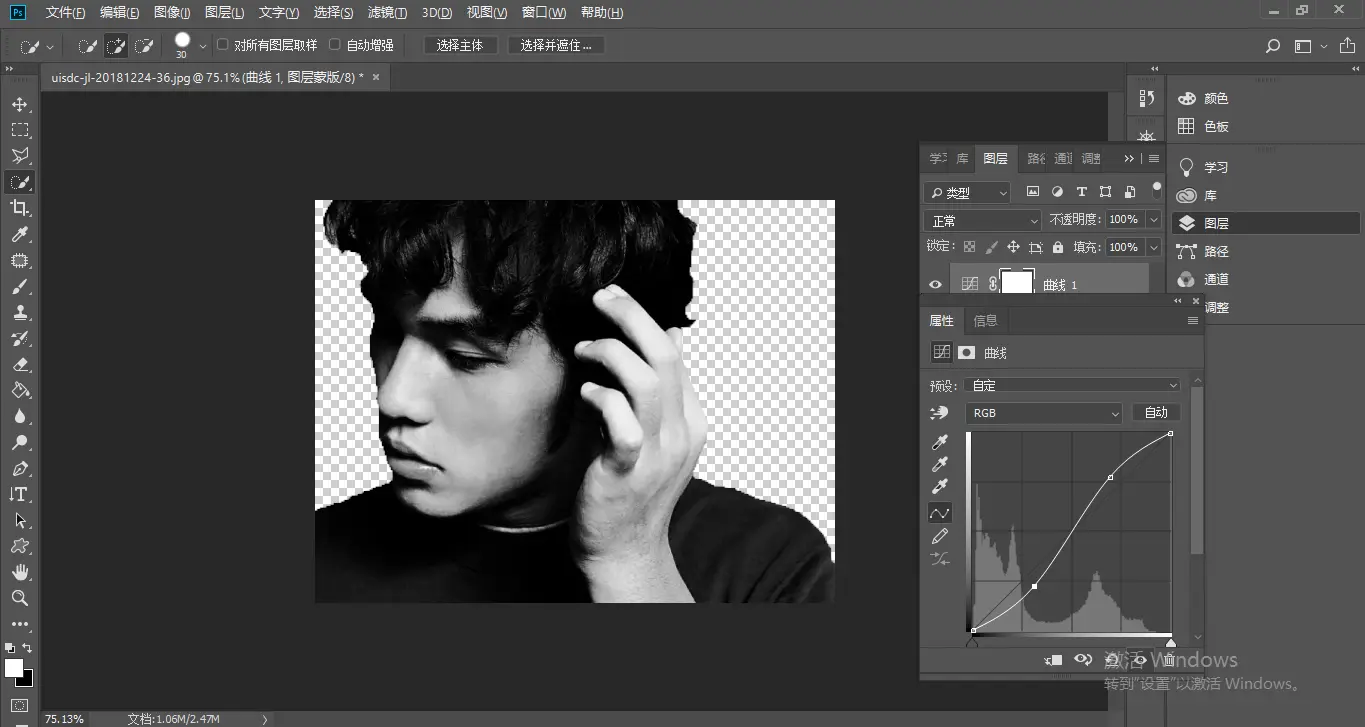Pick the gray point eyedropper in Curves

pyautogui.click(x=940, y=464)
